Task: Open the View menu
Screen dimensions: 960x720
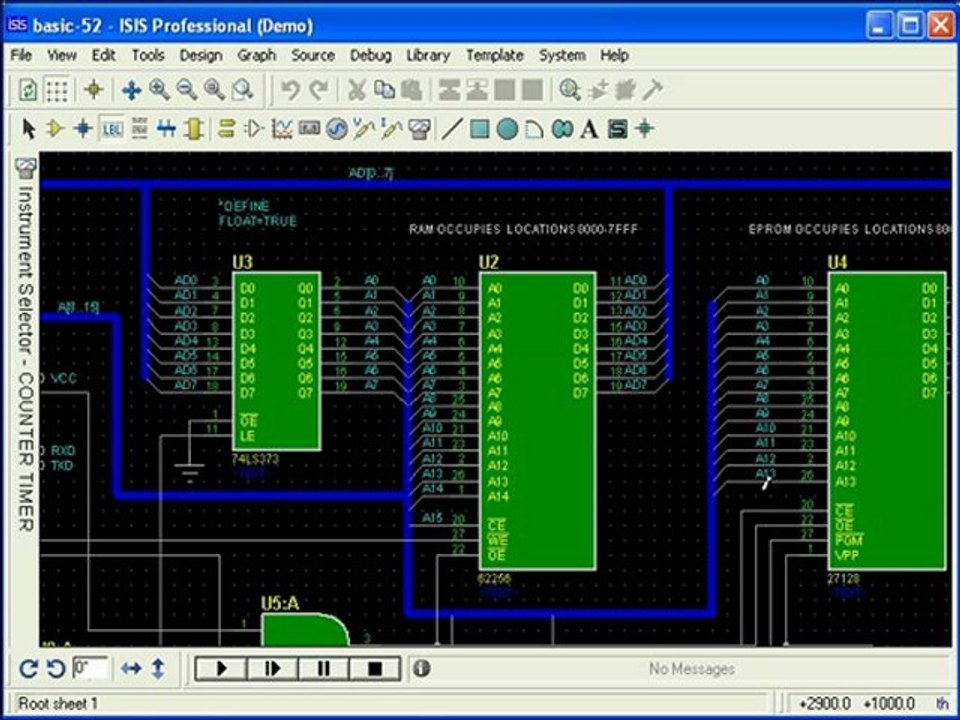Action: 62,55
